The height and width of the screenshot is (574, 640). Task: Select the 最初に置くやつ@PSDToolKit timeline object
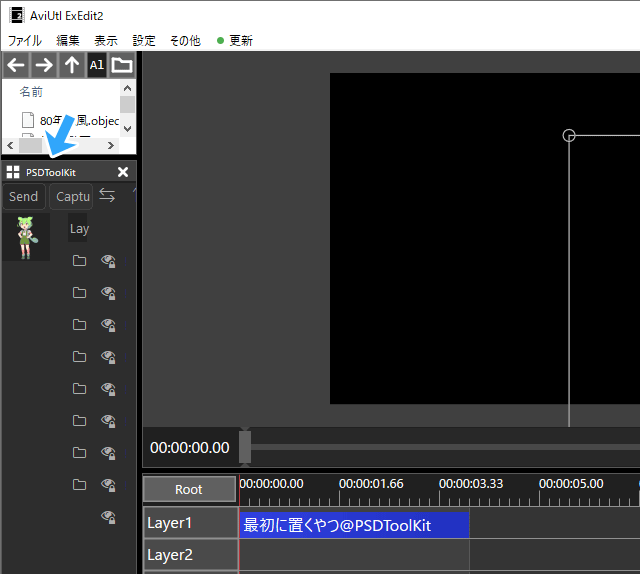coord(354,525)
